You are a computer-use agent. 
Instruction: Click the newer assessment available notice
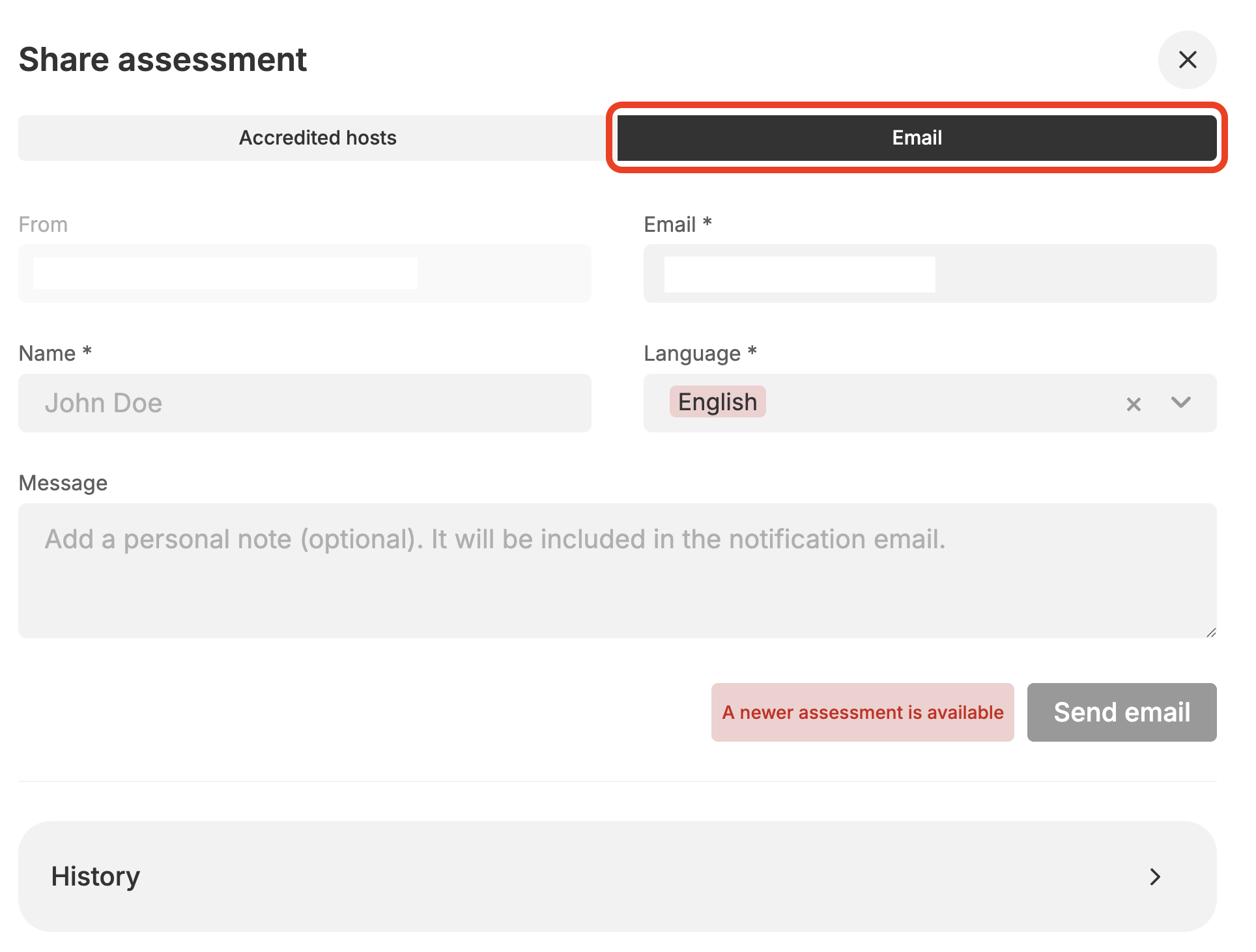(x=862, y=712)
